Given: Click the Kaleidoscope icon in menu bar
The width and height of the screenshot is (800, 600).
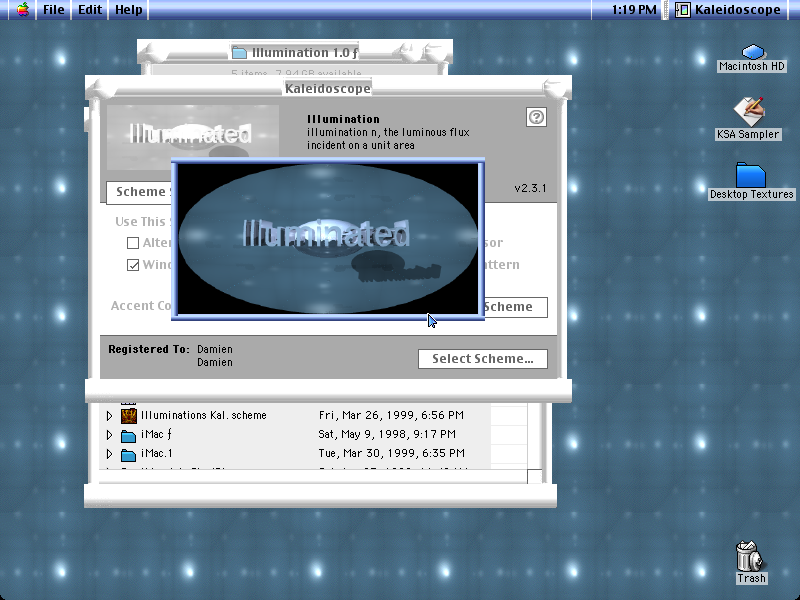Looking at the screenshot, I should pyautogui.click(x=683, y=10).
